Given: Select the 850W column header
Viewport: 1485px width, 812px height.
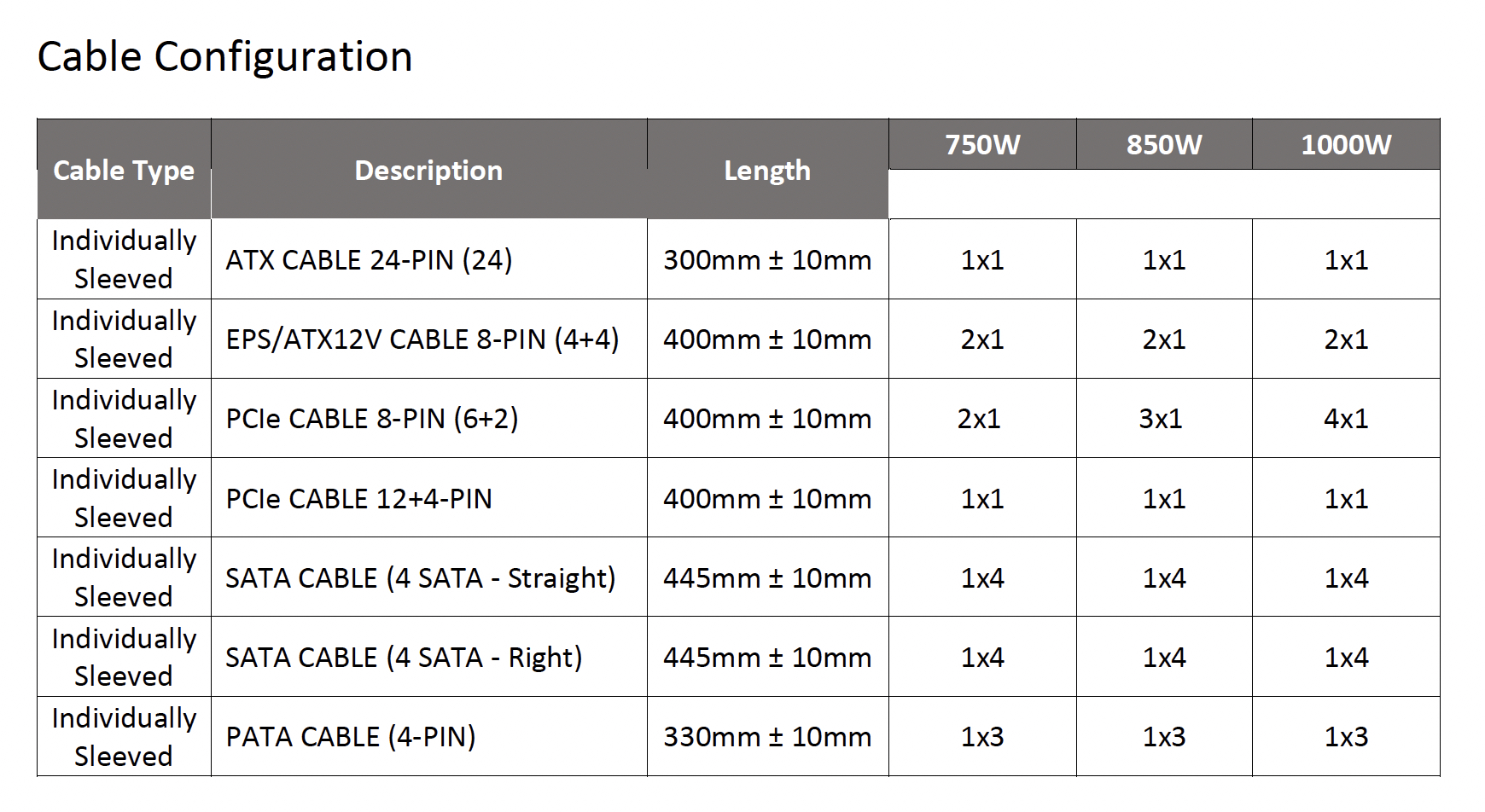Looking at the screenshot, I should (1164, 145).
